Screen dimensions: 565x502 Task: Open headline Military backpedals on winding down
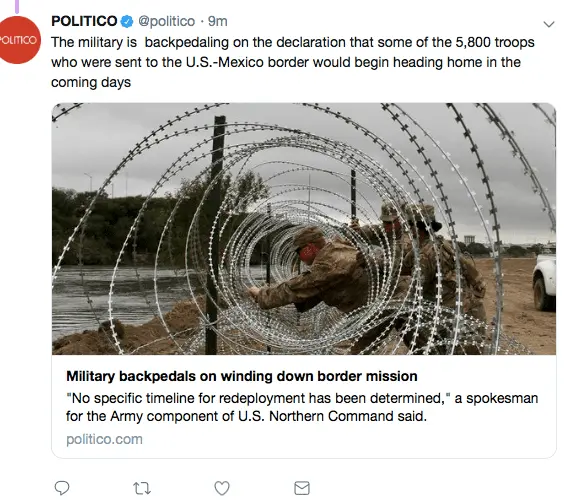(x=242, y=376)
